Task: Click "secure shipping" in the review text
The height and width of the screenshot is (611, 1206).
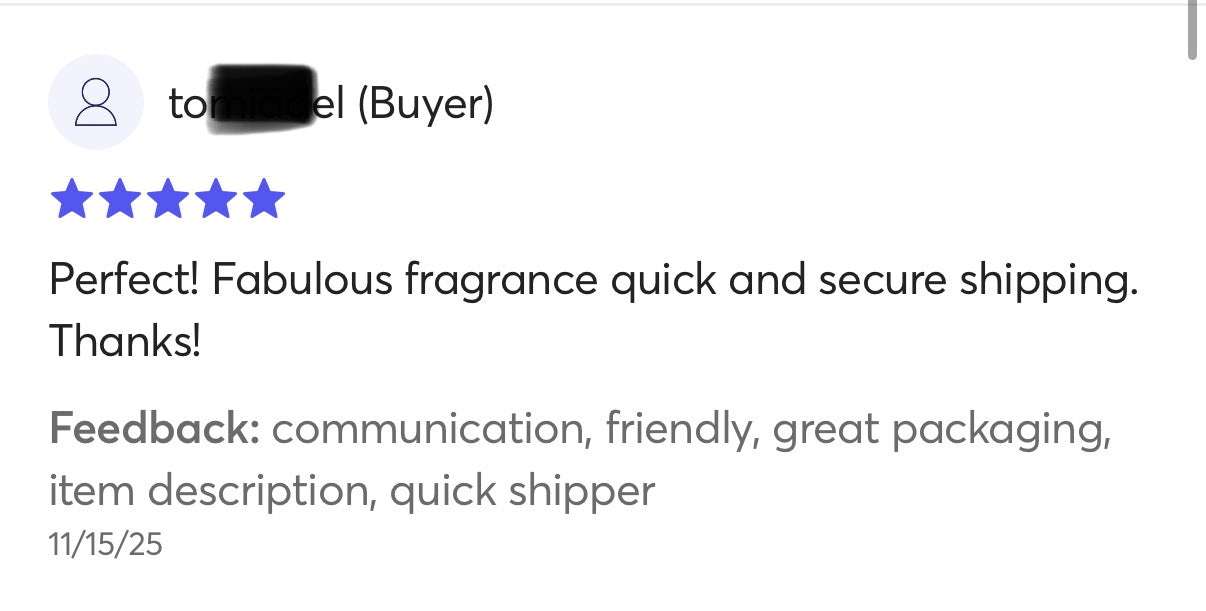Action: click(x=977, y=281)
